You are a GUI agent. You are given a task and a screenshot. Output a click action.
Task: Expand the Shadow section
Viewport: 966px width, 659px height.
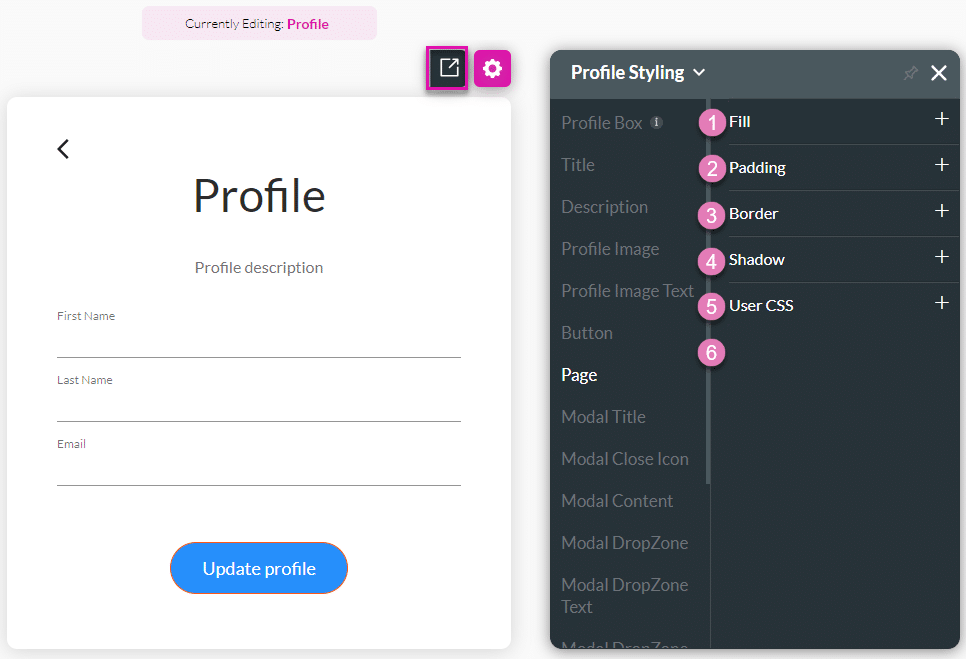(940, 256)
